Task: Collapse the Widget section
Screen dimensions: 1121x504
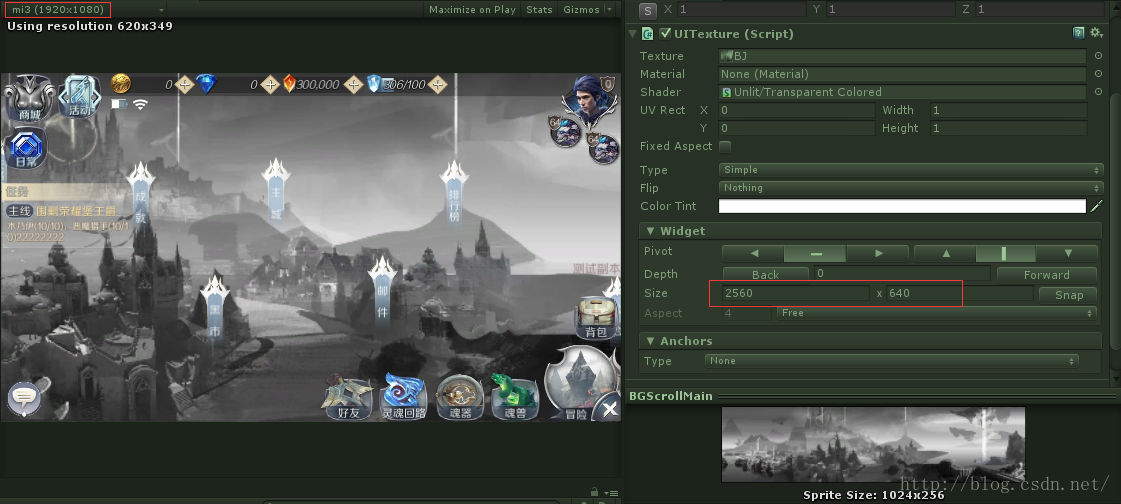Action: (651, 231)
